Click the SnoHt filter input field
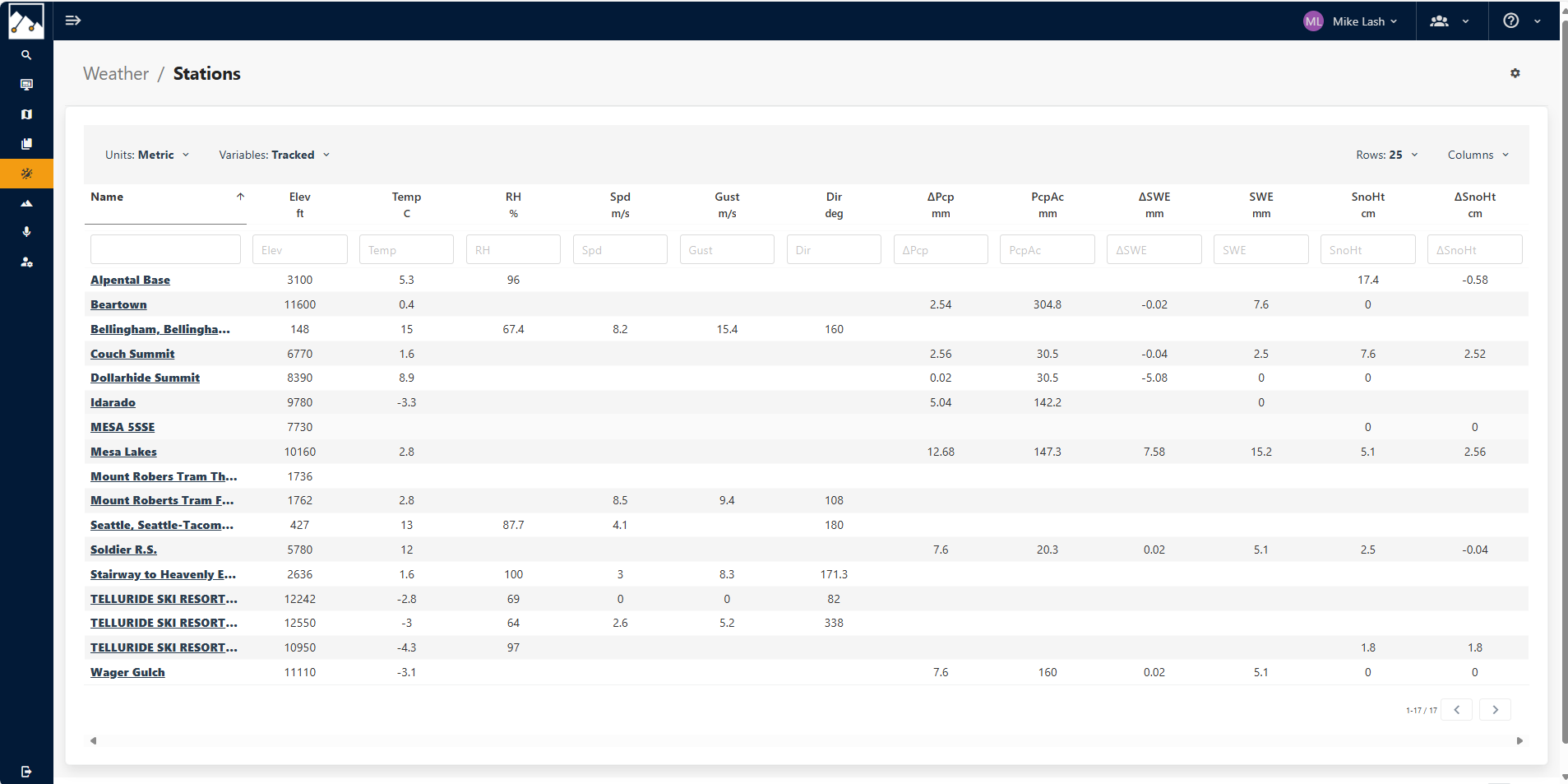The image size is (1568, 784). [1367, 250]
